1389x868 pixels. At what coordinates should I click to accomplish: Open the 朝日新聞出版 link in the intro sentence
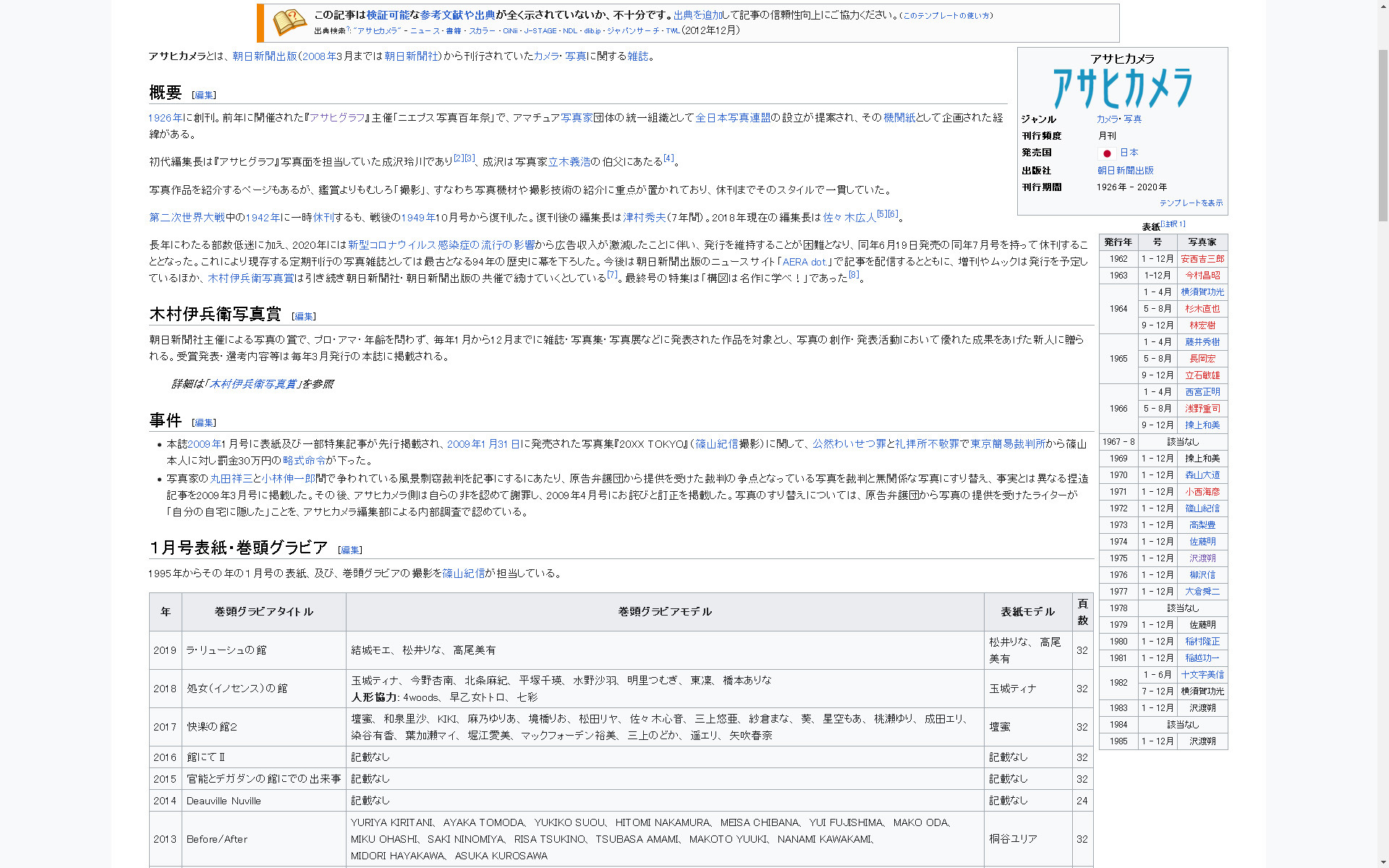pos(265,56)
